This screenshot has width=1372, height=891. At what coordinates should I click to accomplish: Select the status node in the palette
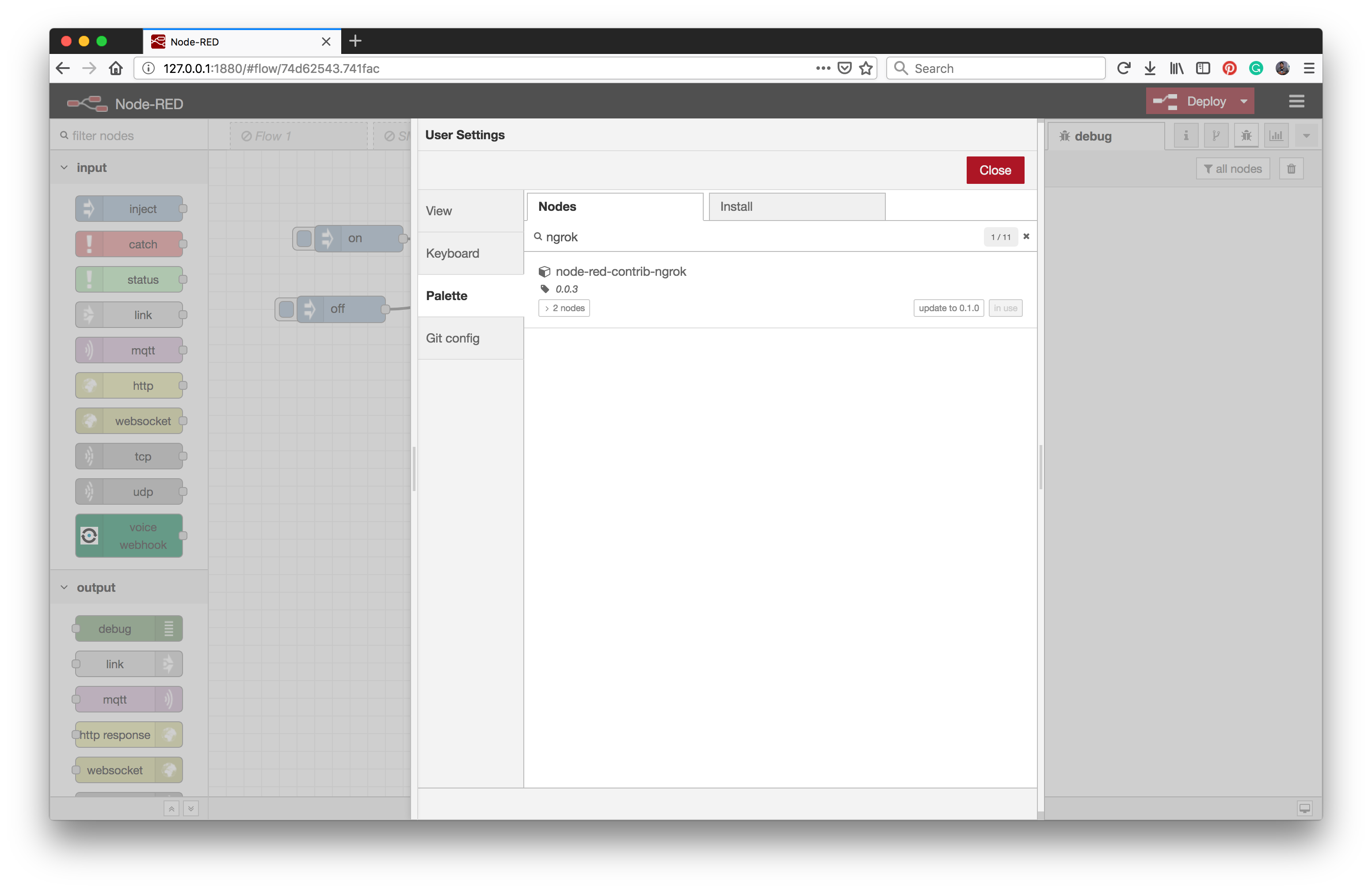click(x=129, y=279)
